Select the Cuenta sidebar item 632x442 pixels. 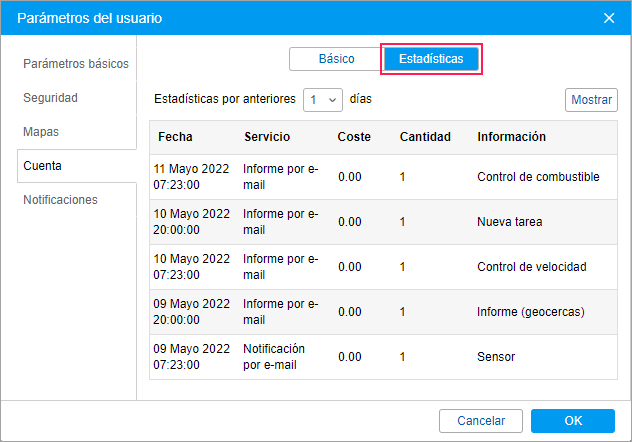point(43,166)
